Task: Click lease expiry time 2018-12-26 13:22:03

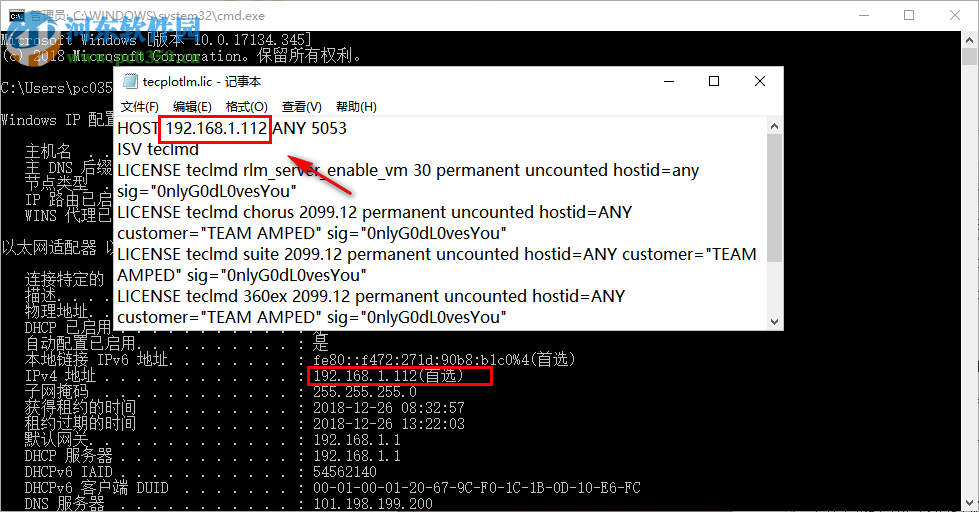Action: pyautogui.click(x=389, y=424)
